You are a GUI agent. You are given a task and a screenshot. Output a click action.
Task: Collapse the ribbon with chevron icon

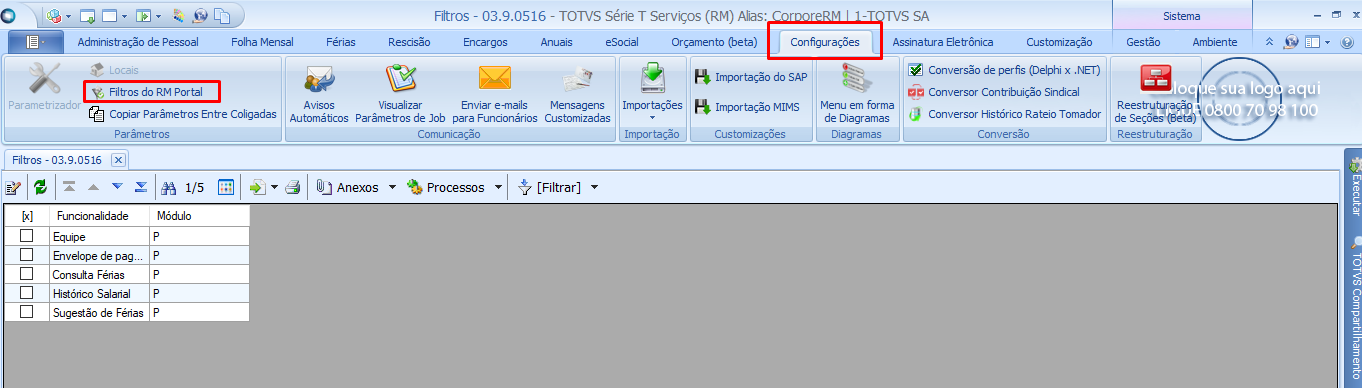tap(1270, 42)
